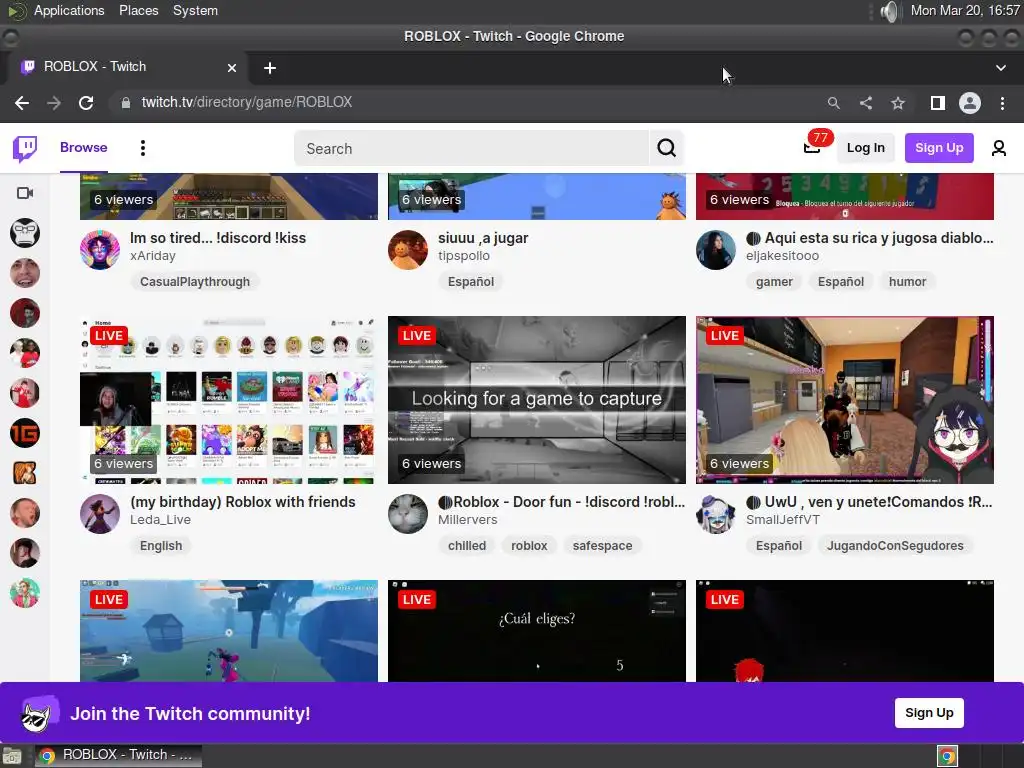Click the zoom magnifier icon in address bar
The image size is (1024, 768).
point(833,103)
